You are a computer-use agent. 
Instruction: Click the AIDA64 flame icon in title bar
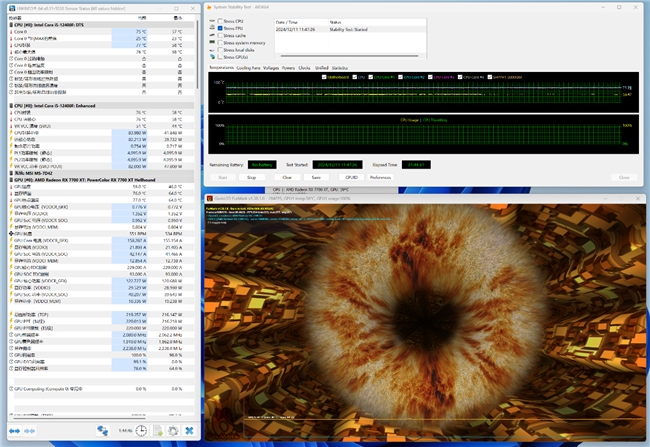(x=209, y=7)
